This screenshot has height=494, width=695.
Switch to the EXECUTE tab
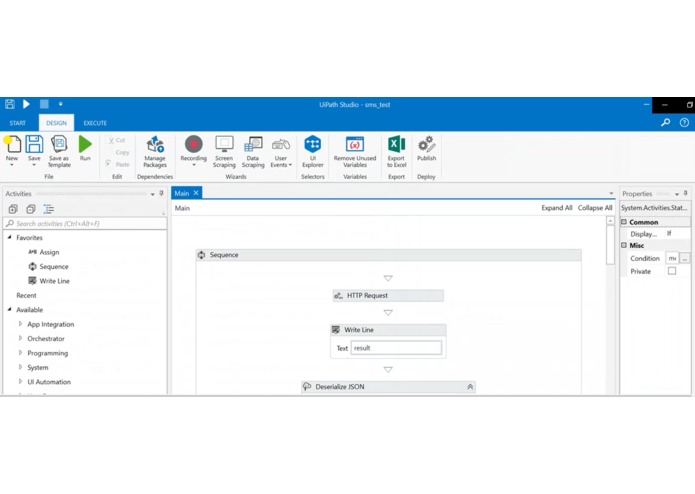coord(95,123)
